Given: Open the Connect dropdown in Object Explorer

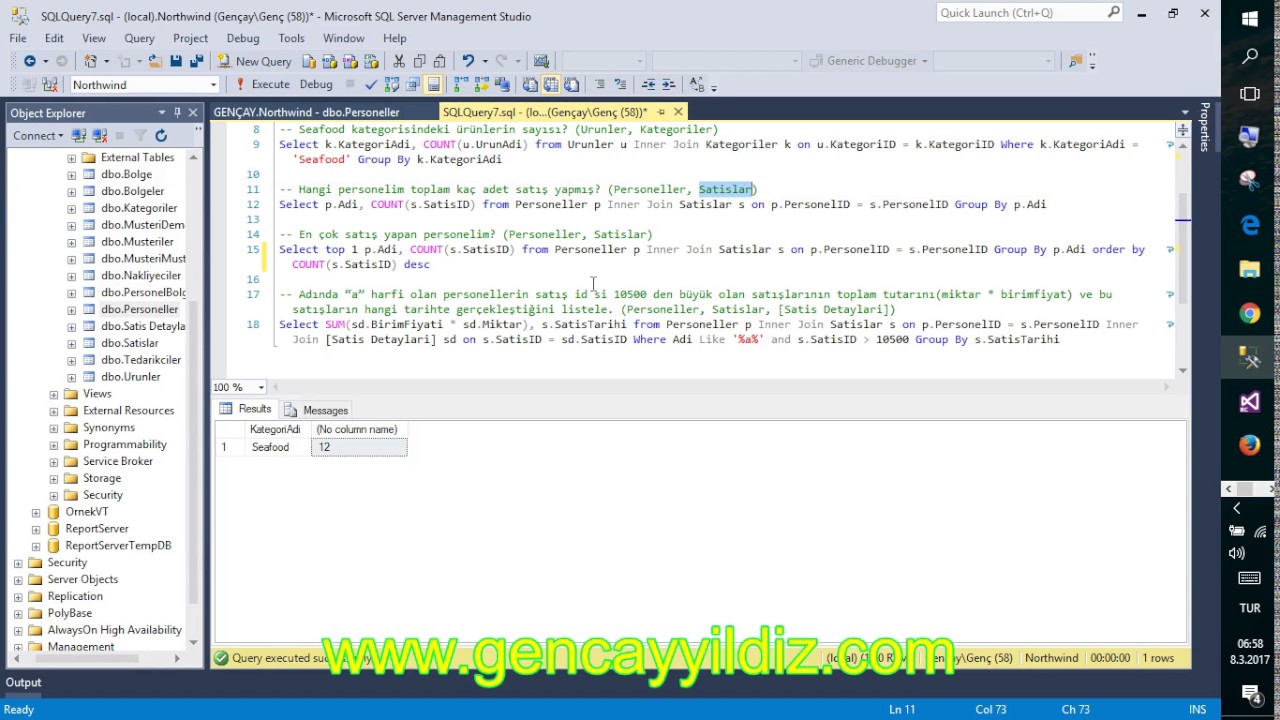Looking at the screenshot, I should click(38, 135).
